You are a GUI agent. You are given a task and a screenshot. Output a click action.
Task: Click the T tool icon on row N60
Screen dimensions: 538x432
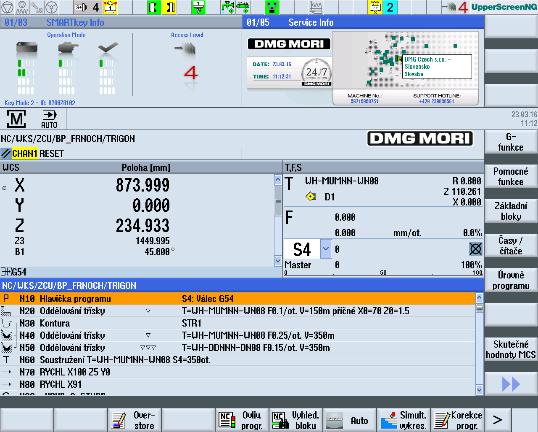pos(6,360)
